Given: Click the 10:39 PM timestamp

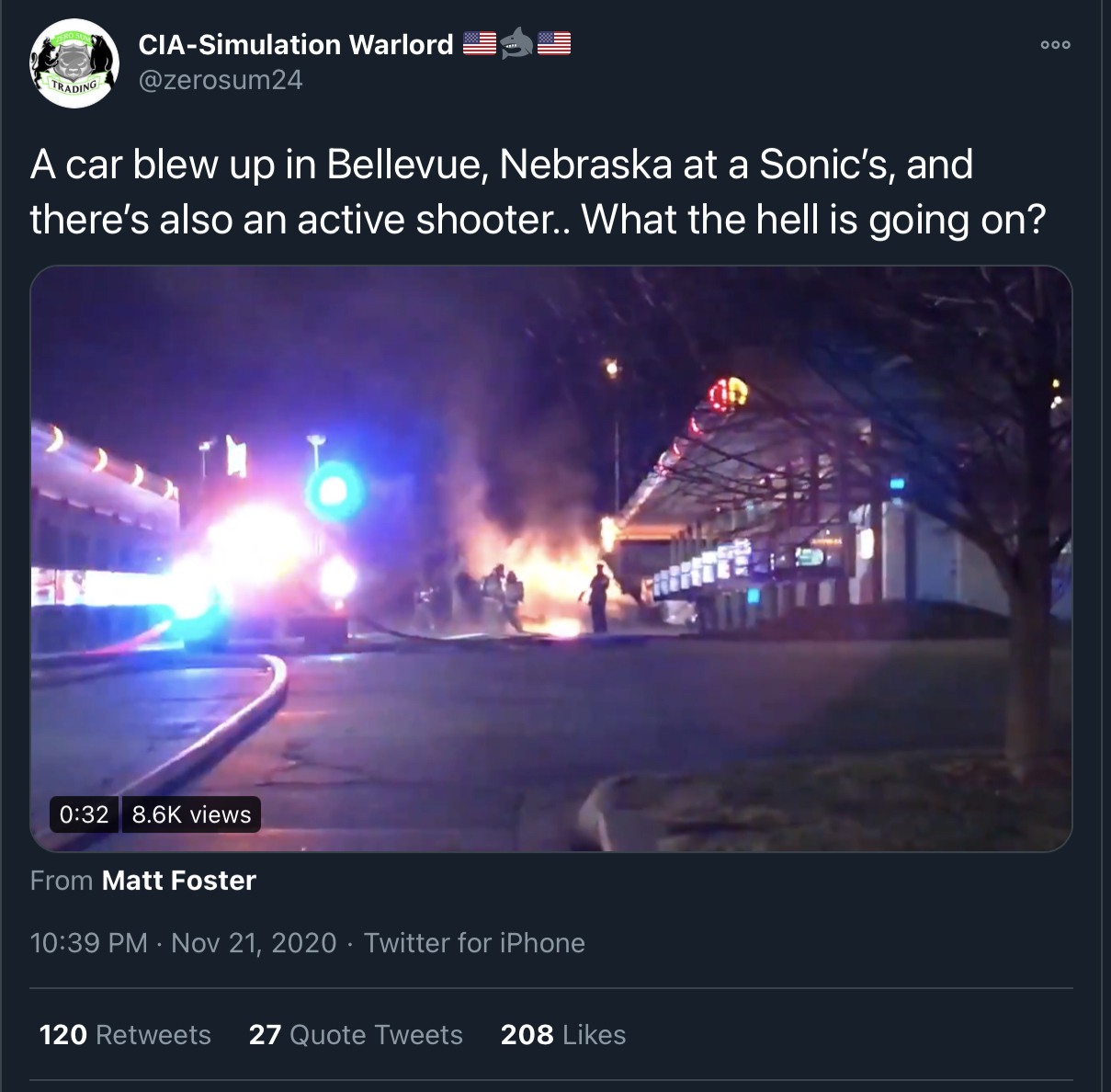Looking at the screenshot, I should 88,943.
